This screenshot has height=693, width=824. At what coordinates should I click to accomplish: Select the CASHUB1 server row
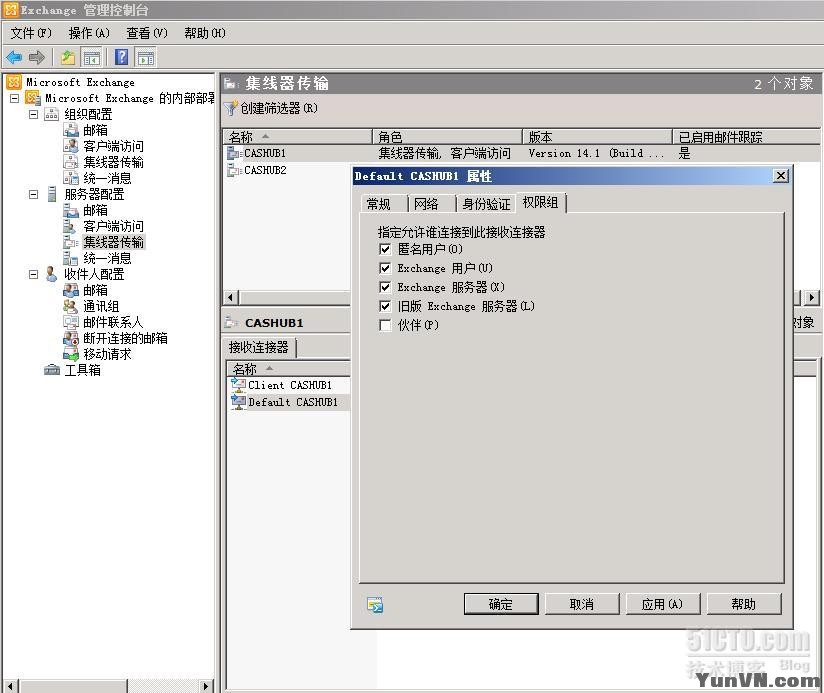tap(521, 153)
